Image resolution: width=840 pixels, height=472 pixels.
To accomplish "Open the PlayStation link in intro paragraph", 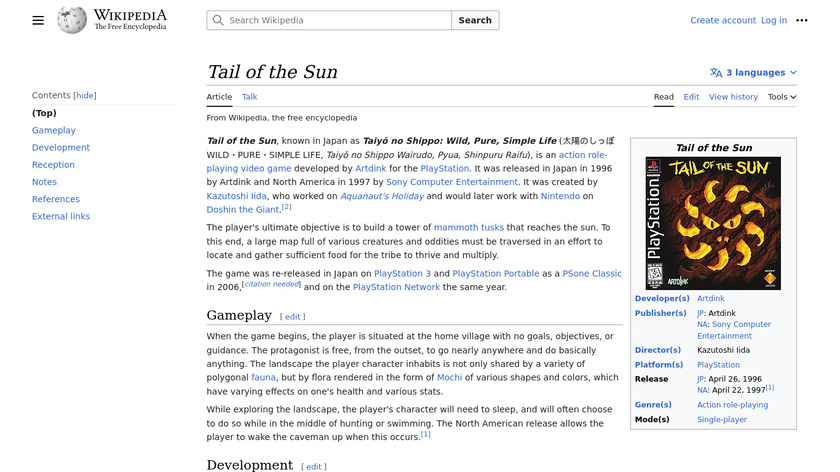I will pos(444,168).
